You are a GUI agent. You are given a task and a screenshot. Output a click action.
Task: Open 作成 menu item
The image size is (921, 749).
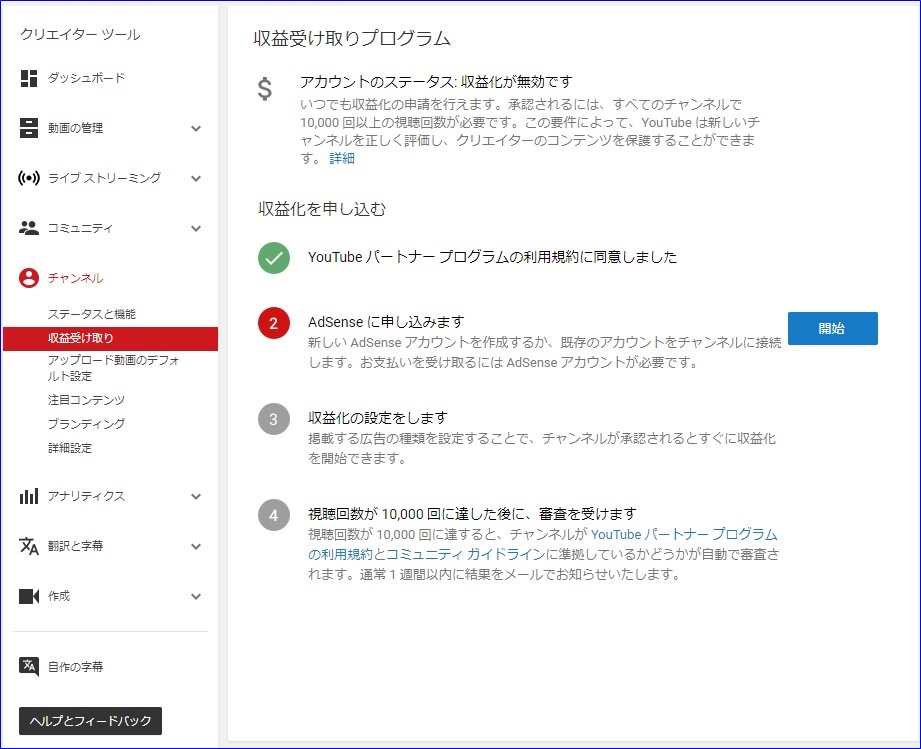click(59, 596)
